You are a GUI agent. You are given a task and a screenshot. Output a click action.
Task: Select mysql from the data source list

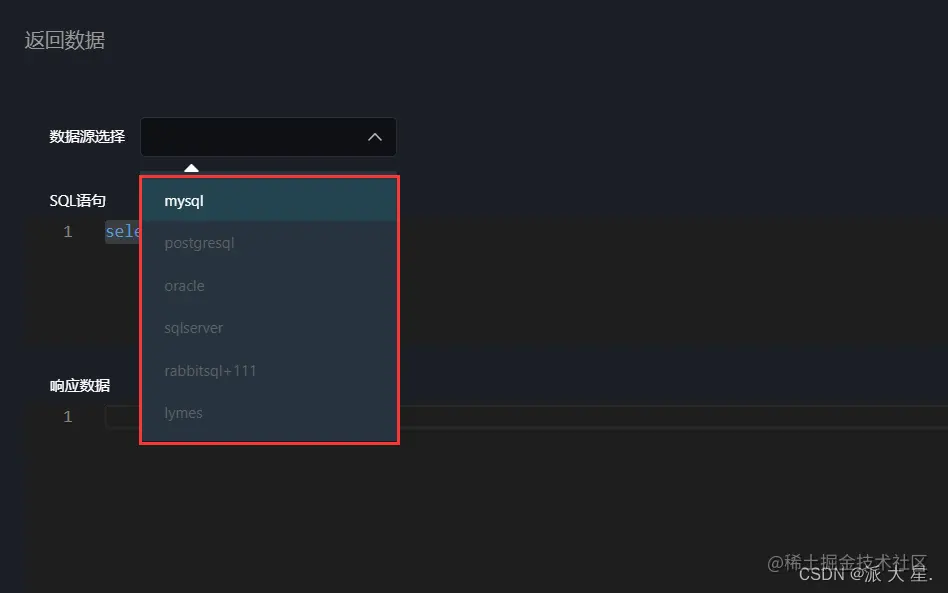(269, 201)
